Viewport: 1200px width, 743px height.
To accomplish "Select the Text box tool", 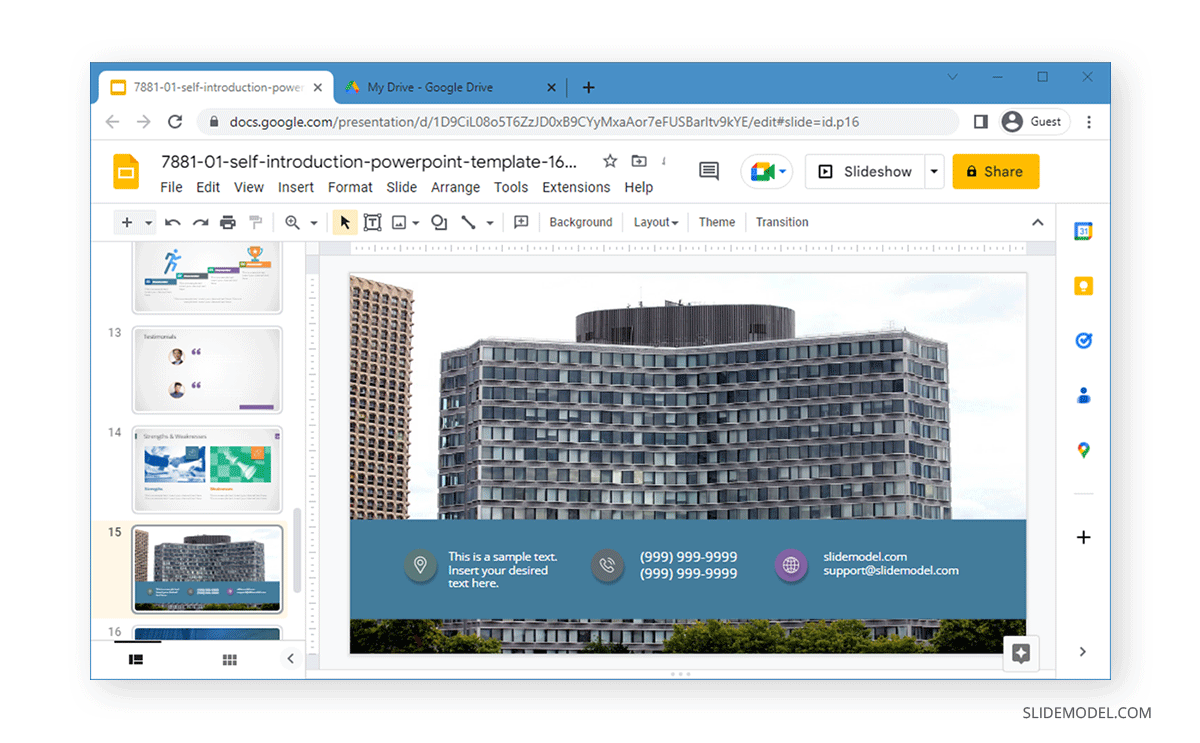I will tap(372, 221).
